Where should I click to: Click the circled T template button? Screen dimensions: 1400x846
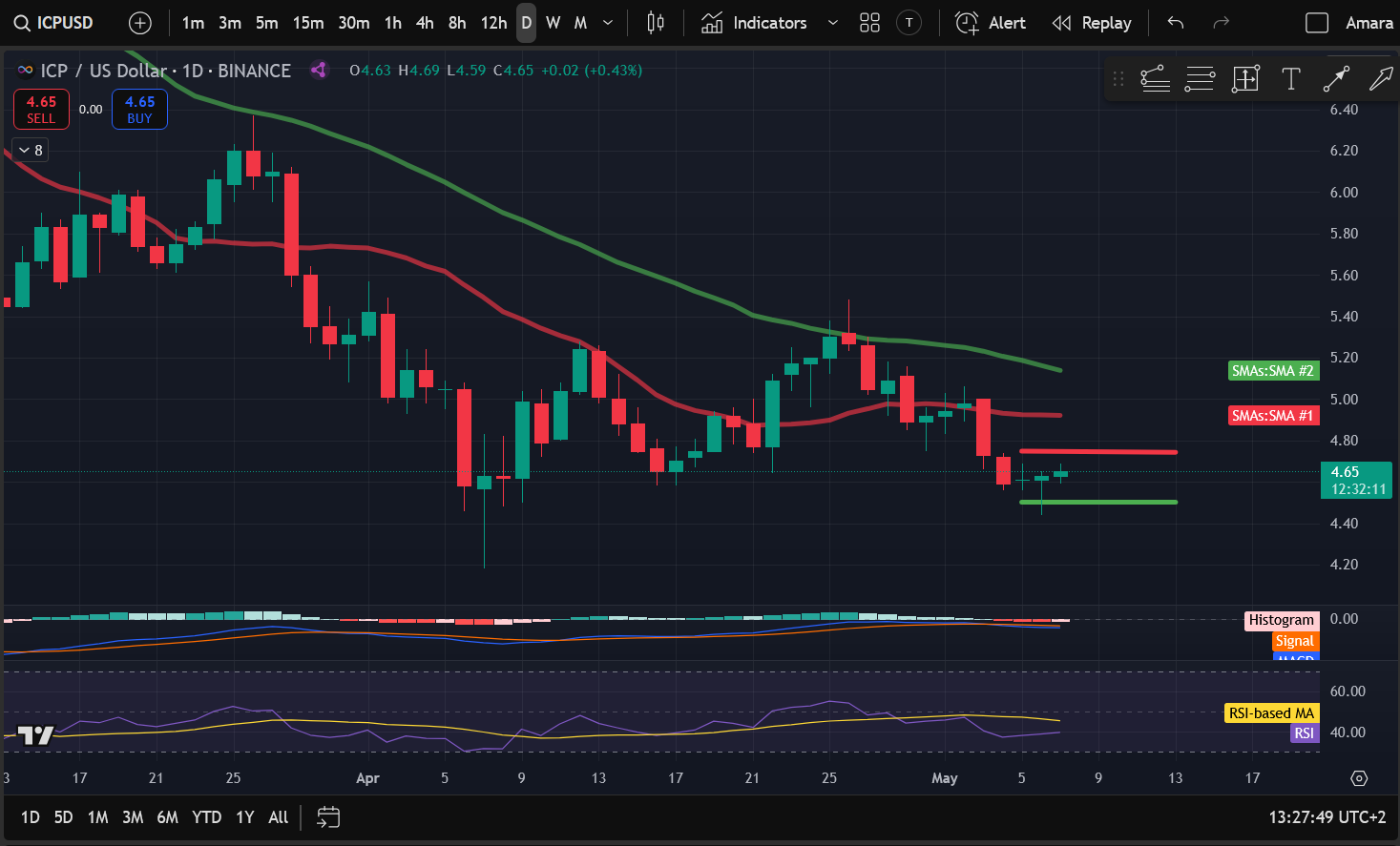[x=909, y=23]
